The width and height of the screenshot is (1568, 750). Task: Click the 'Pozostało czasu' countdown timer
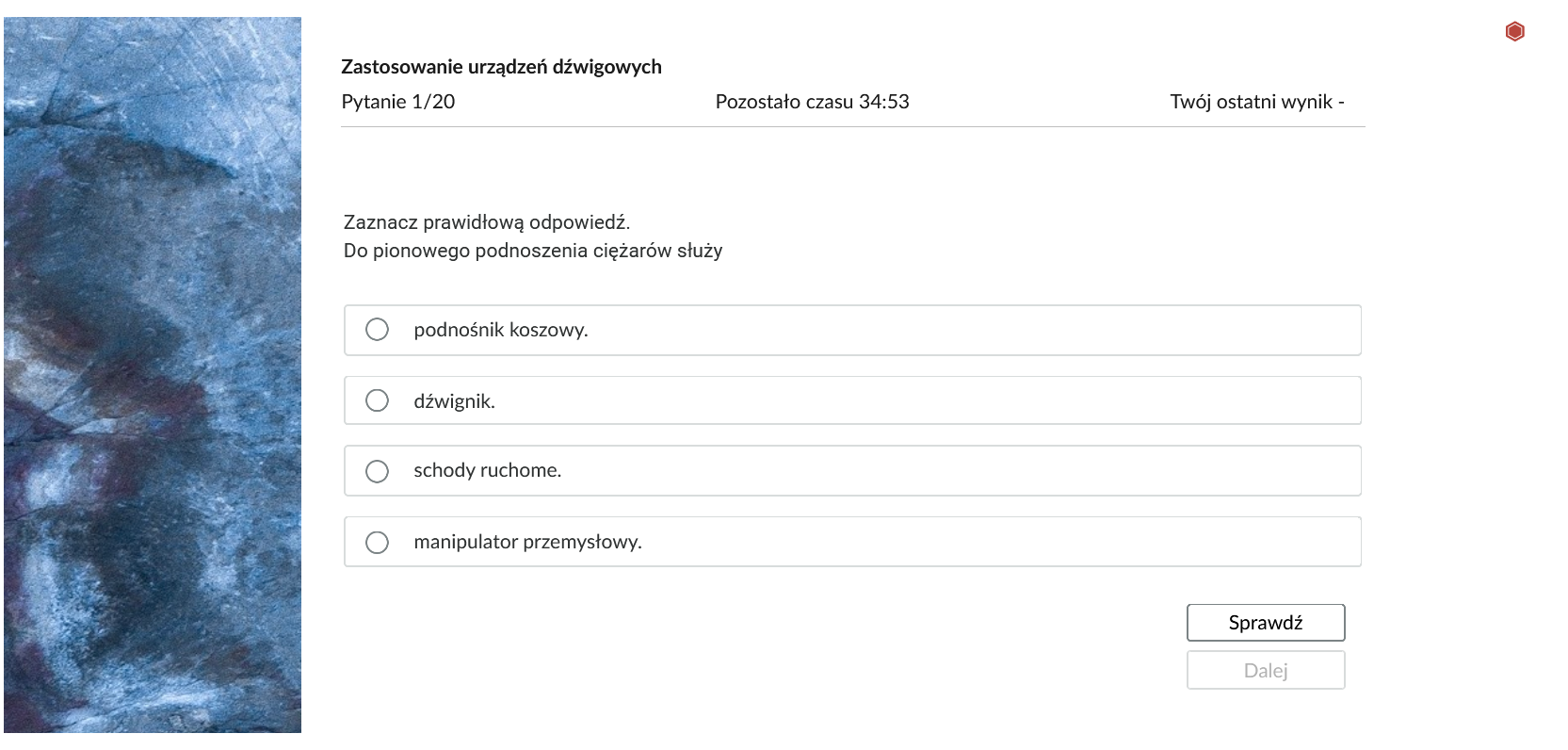[812, 102]
